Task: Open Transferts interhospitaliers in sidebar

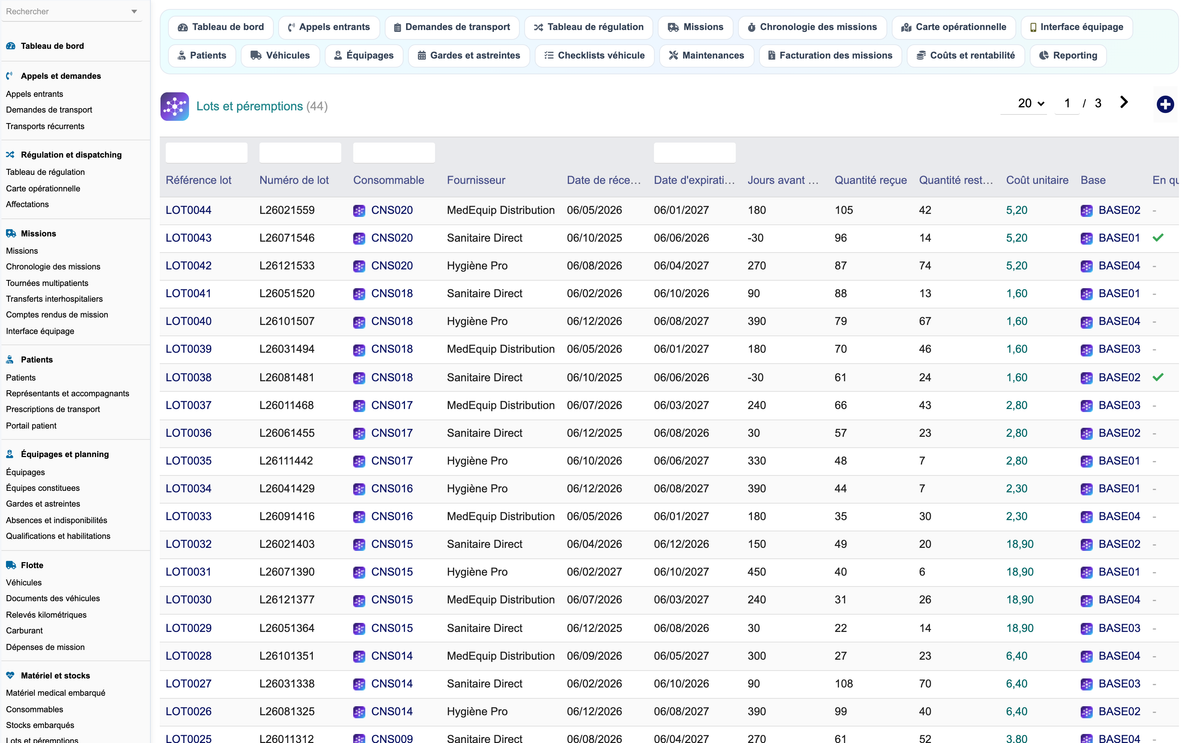Action: pyautogui.click(x=54, y=299)
